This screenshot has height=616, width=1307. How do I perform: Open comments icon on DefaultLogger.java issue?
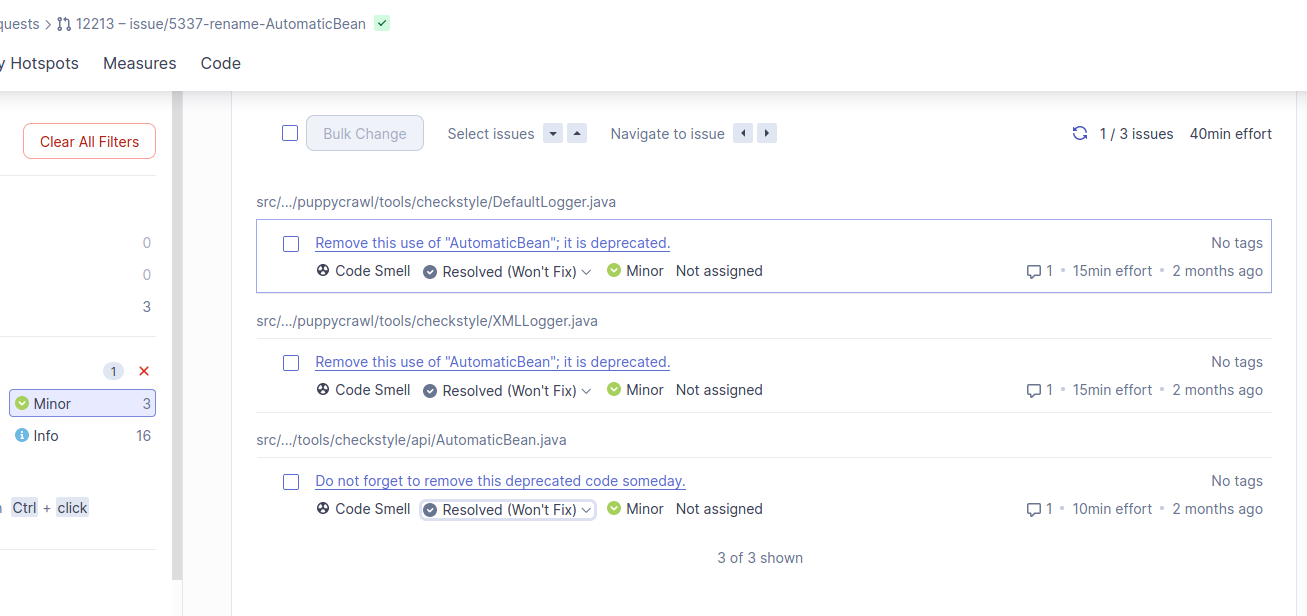(x=1034, y=271)
